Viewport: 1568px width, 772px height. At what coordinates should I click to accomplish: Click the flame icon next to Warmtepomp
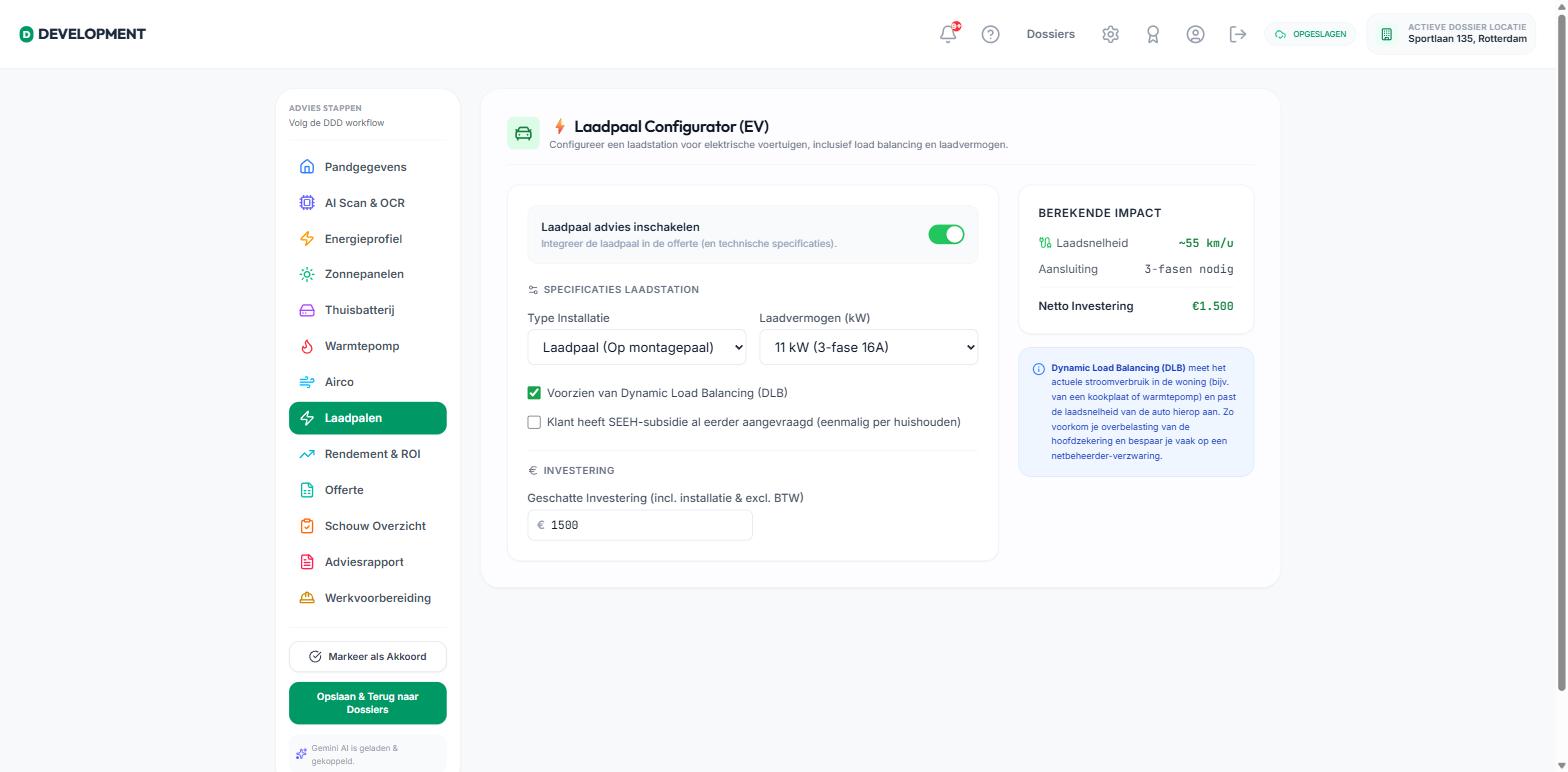(307, 346)
